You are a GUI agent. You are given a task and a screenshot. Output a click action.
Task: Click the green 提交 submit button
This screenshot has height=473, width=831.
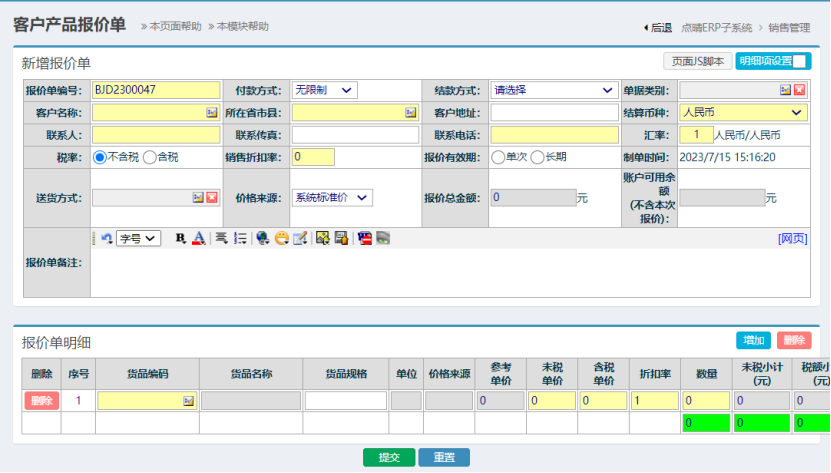[389, 457]
